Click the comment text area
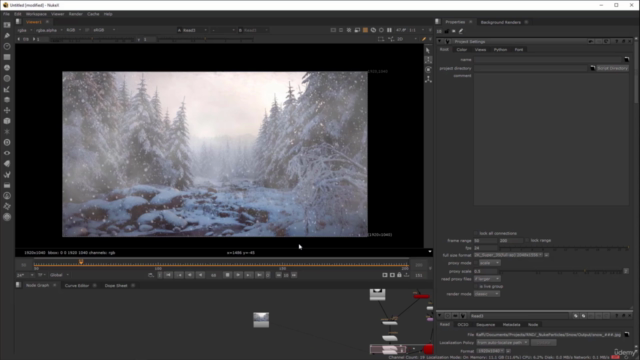 click(551, 139)
